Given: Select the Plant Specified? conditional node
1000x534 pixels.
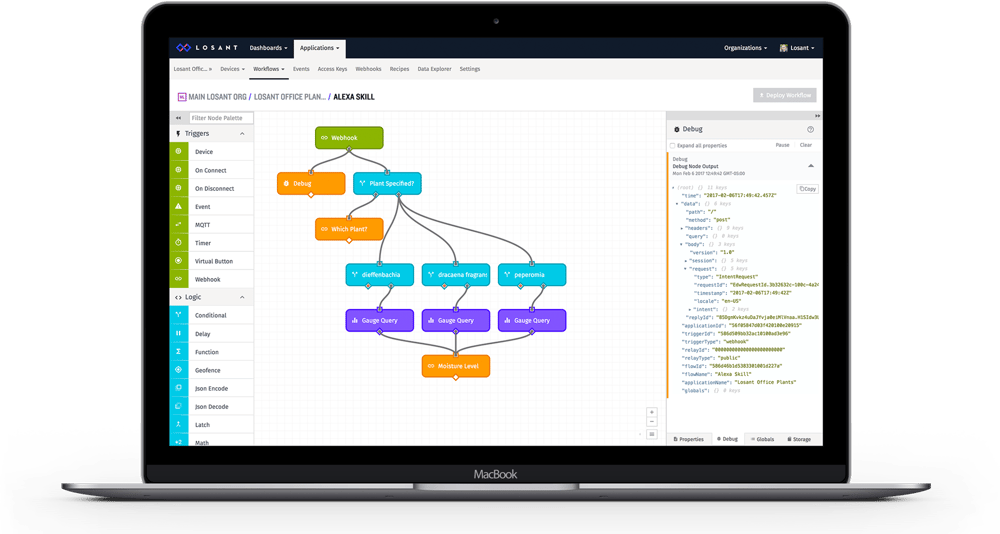Looking at the screenshot, I should [387, 183].
